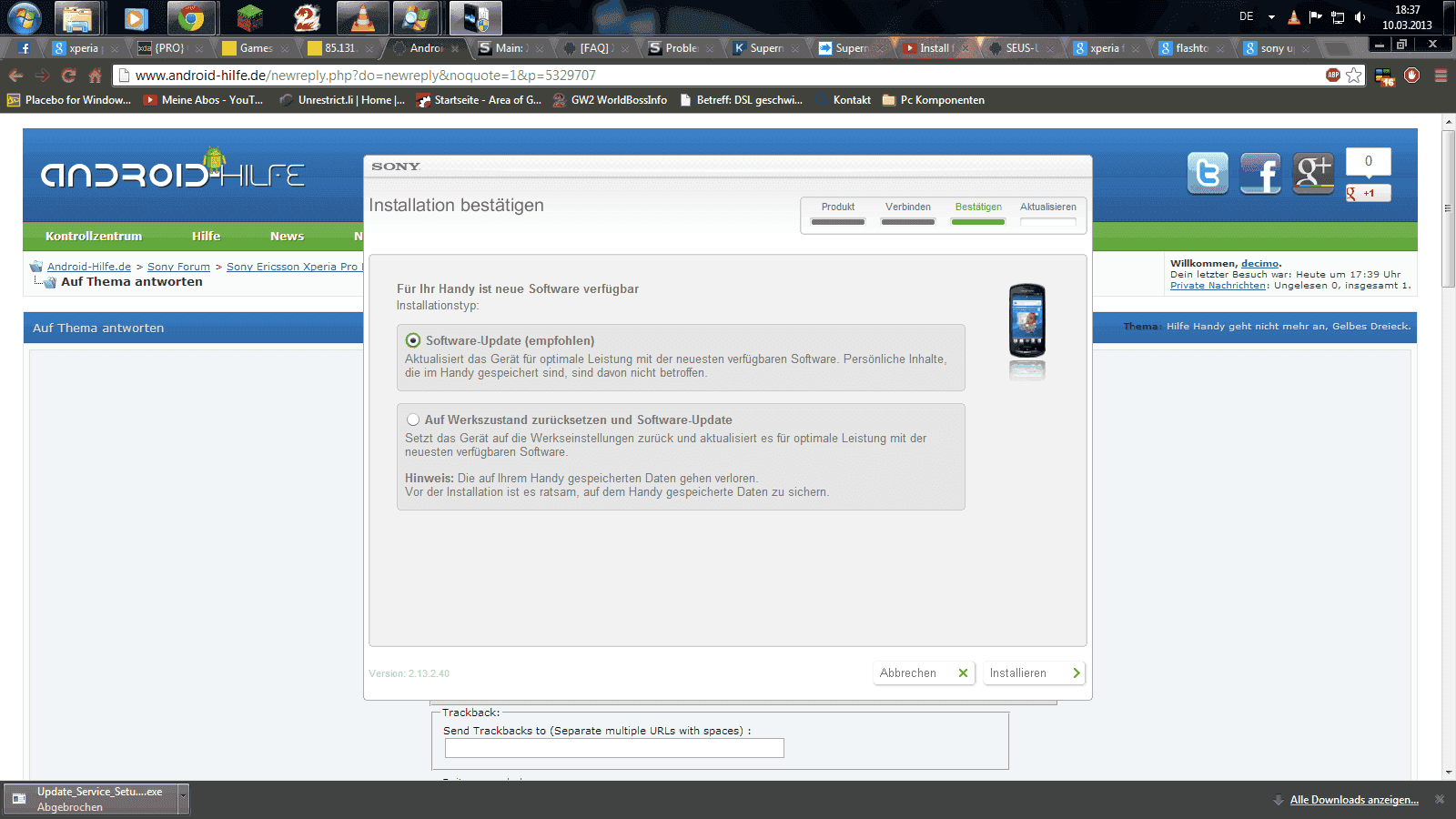This screenshot has height=819, width=1456.
Task: Go back with Chrome's back arrow
Action: (x=15, y=76)
